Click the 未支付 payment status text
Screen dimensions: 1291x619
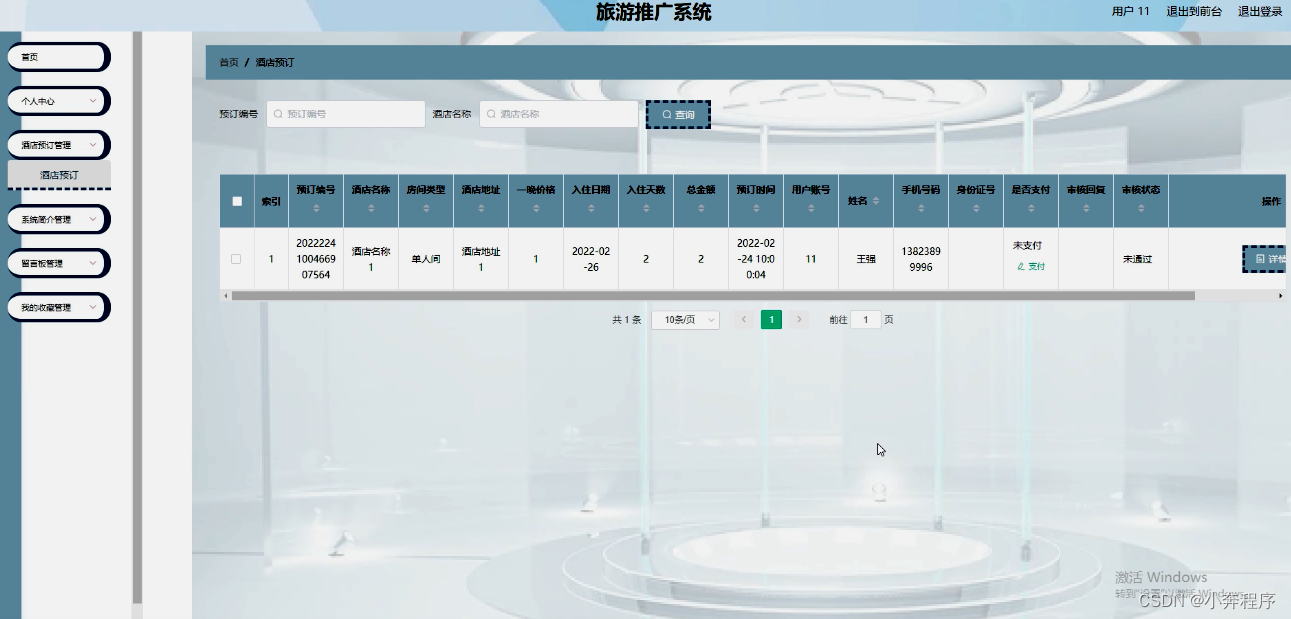tap(1028, 245)
